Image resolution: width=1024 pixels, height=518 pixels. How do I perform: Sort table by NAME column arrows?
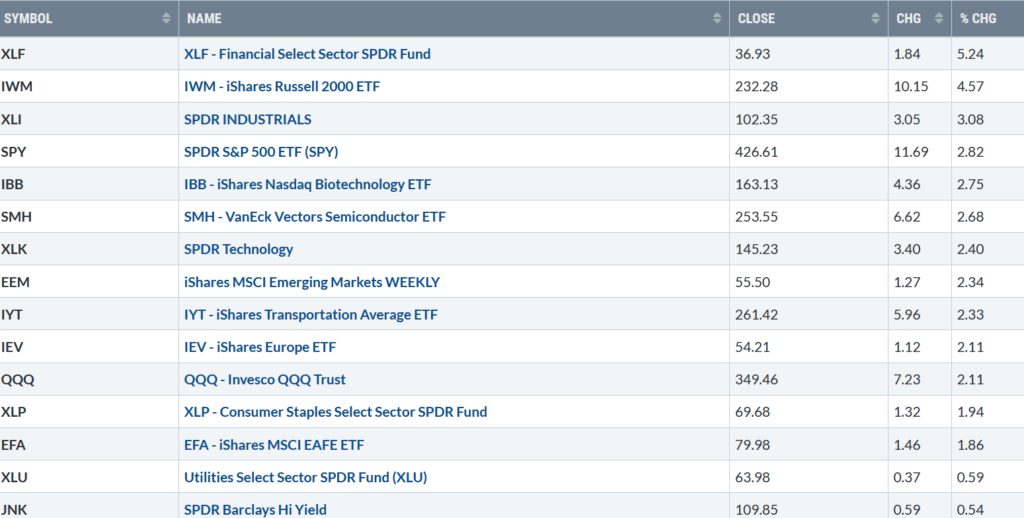click(717, 18)
